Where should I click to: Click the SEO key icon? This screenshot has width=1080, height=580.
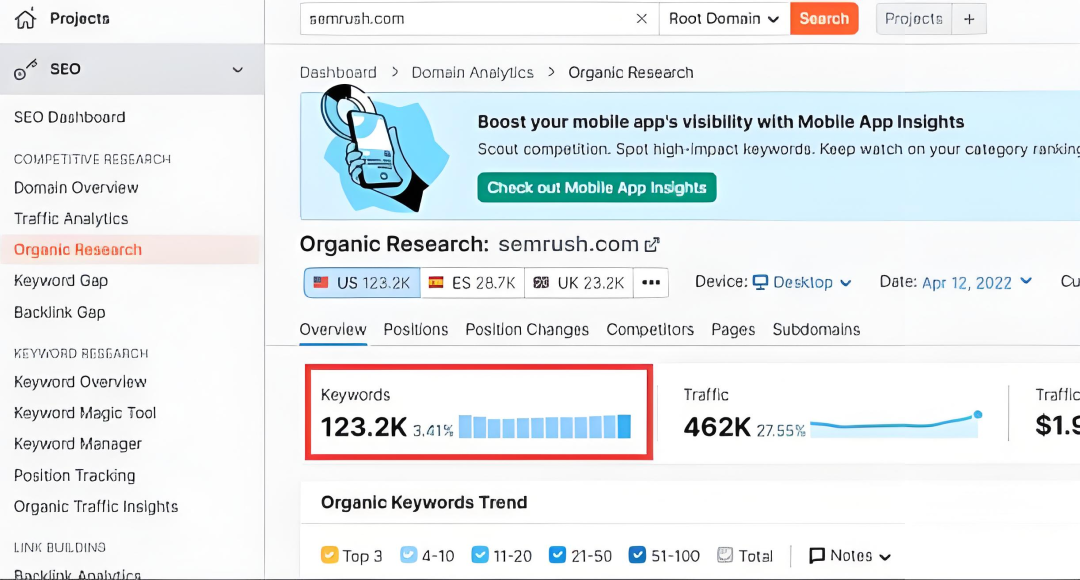[x=25, y=69]
